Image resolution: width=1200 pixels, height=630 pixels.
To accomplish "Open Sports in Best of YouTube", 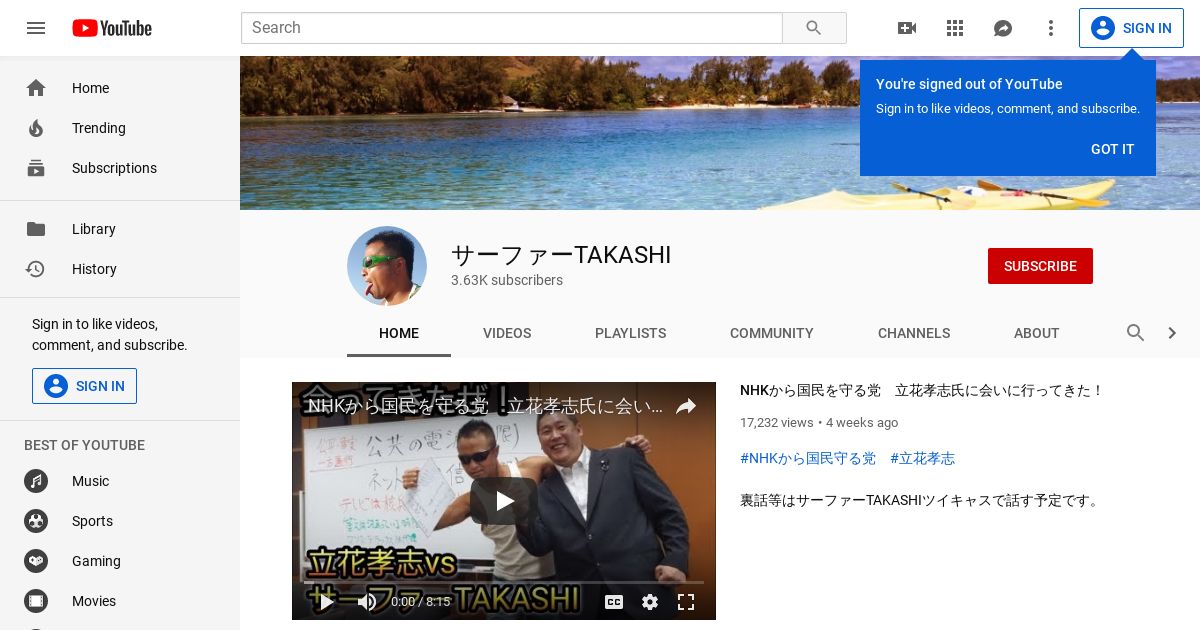I will pos(120,521).
